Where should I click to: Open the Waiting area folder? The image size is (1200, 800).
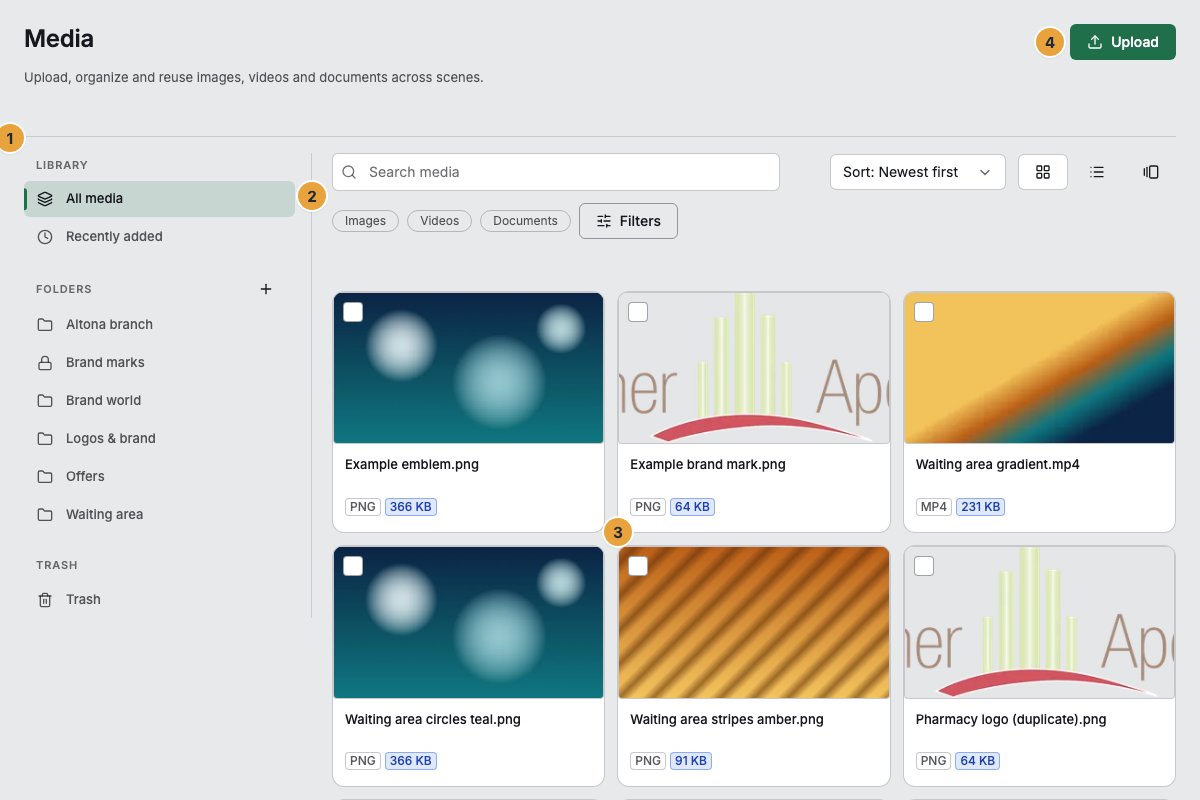pos(159,515)
